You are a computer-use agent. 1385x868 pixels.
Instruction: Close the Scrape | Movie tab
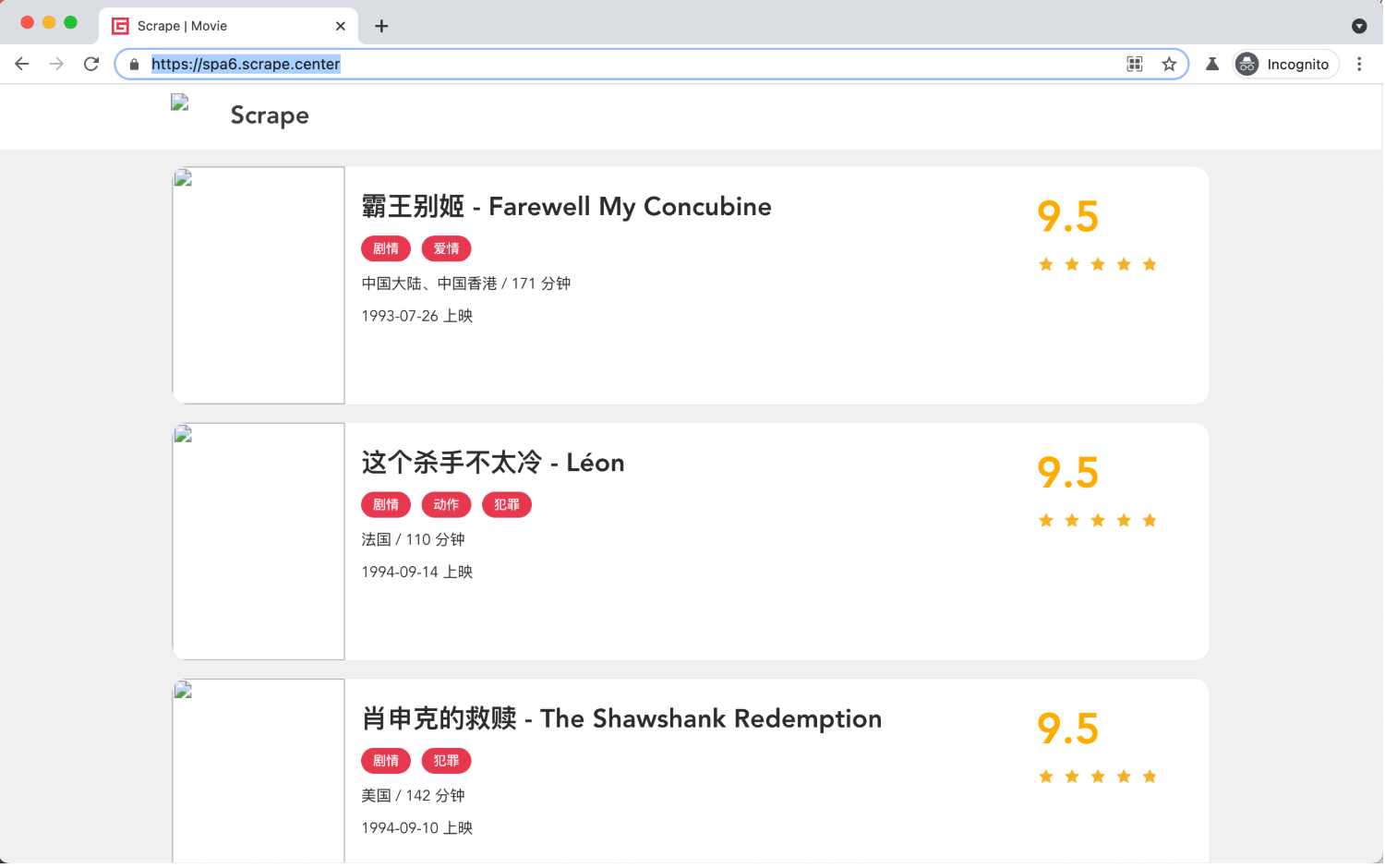click(341, 26)
